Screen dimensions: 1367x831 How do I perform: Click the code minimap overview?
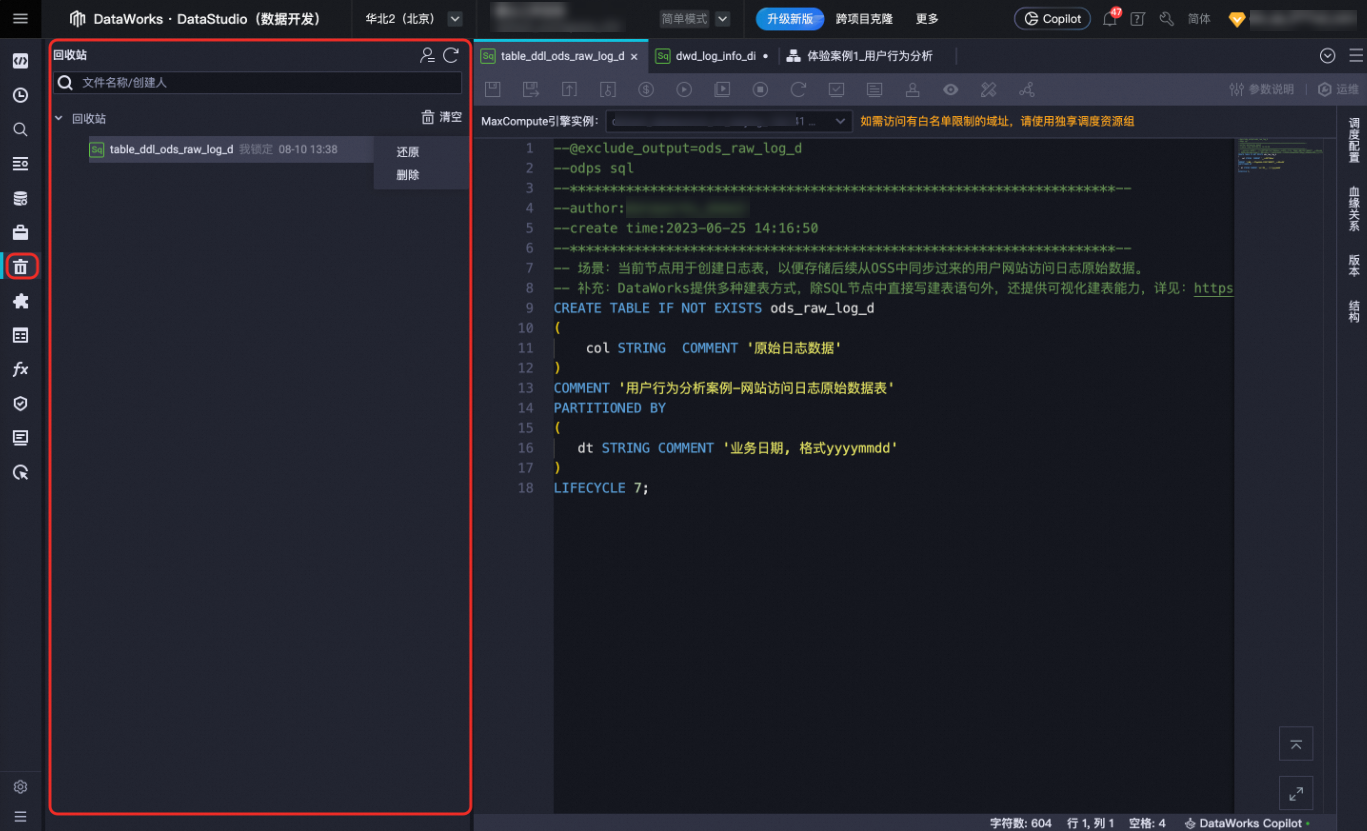coord(1278,155)
